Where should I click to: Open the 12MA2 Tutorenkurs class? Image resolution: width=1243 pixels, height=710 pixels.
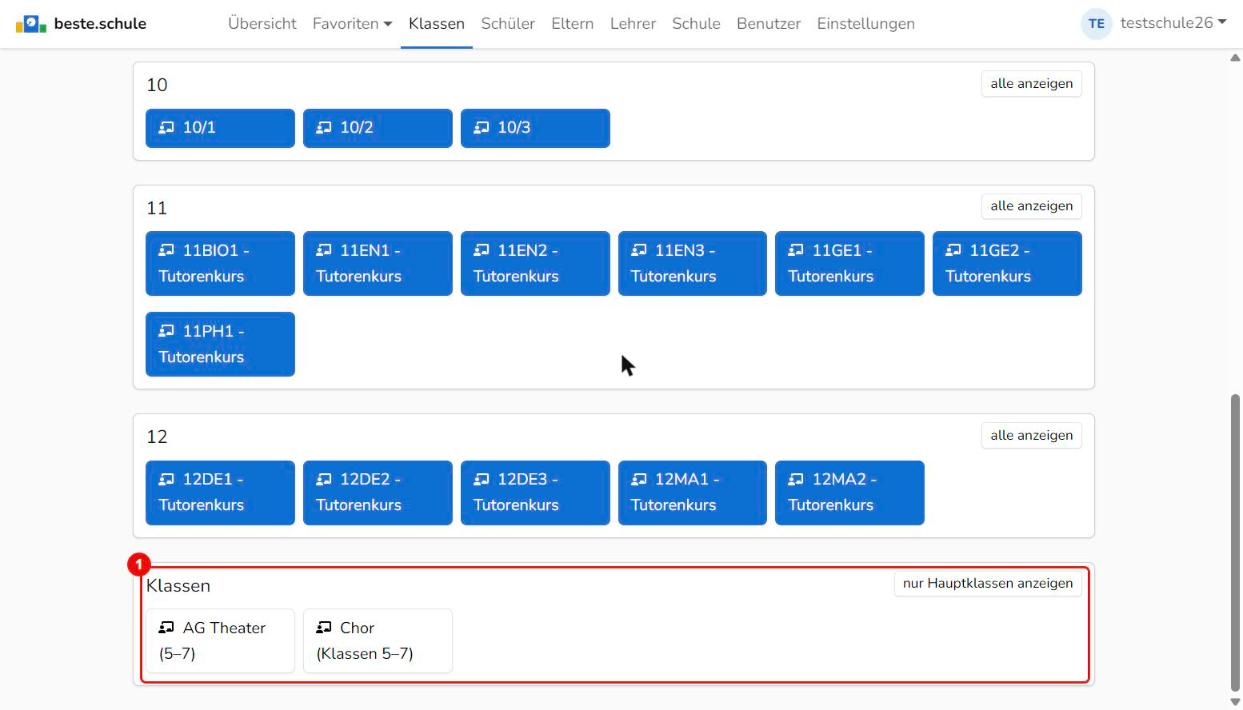click(x=850, y=492)
